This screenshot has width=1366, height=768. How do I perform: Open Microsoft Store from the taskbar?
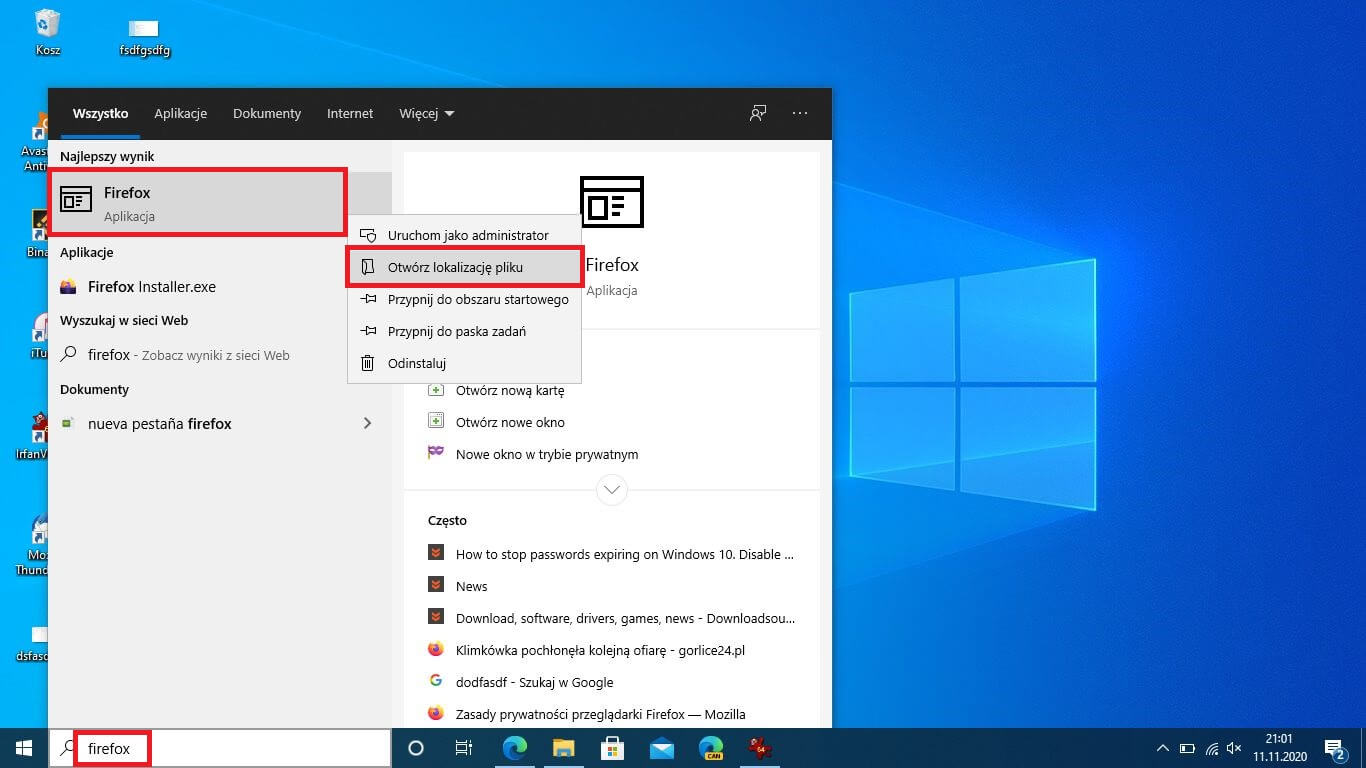612,748
